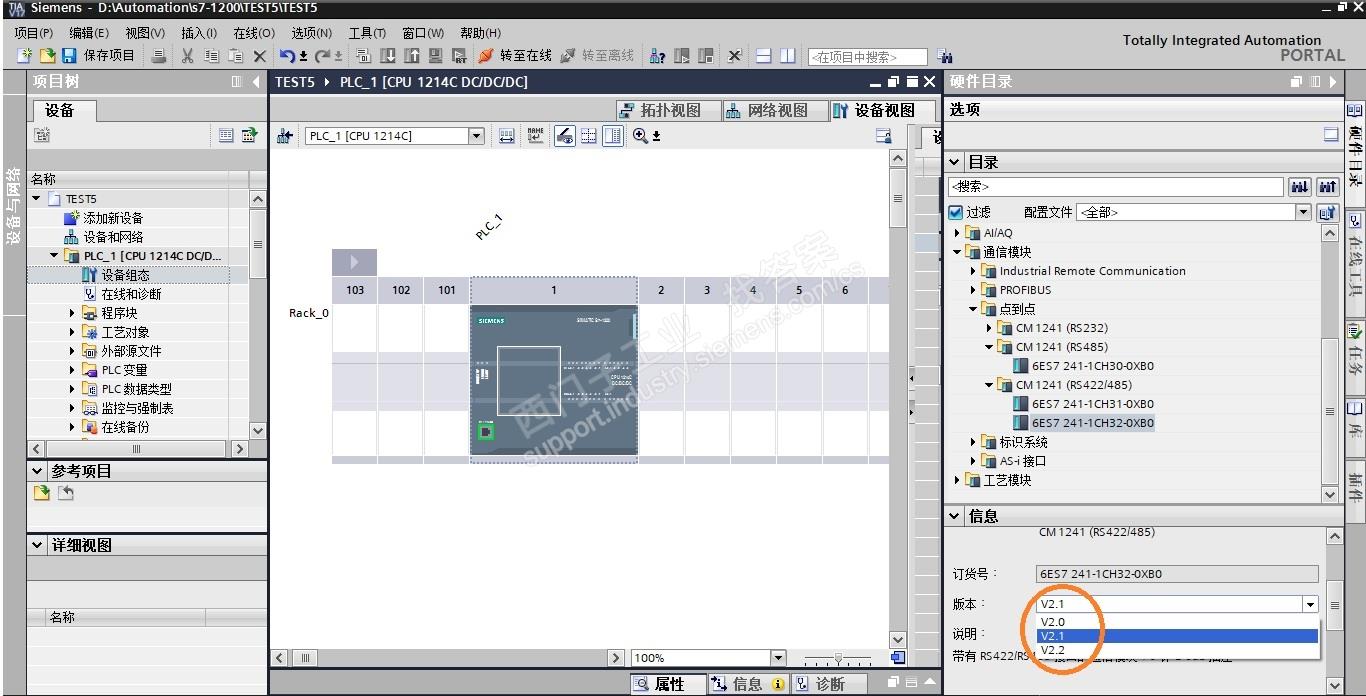Upload from device icon
The image size is (1366, 696).
coord(411,56)
